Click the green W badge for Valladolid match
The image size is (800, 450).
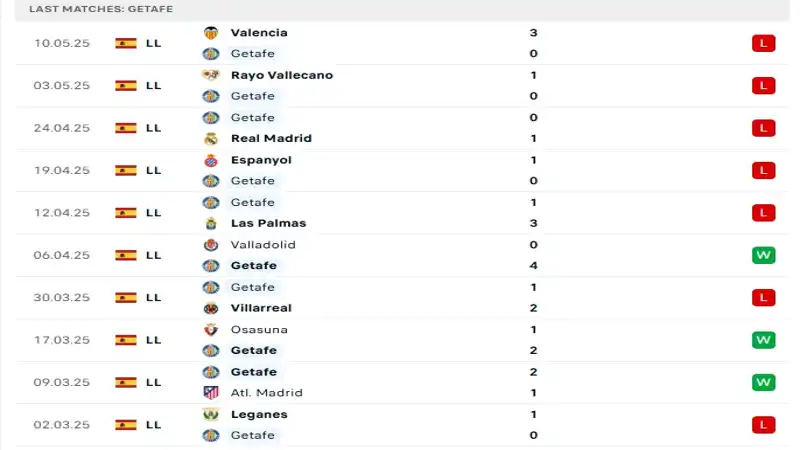764,255
